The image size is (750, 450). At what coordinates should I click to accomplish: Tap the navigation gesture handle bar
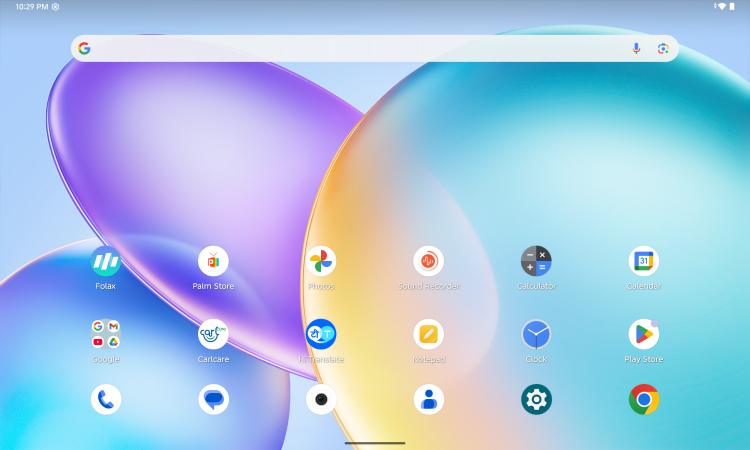pyautogui.click(x=375, y=443)
